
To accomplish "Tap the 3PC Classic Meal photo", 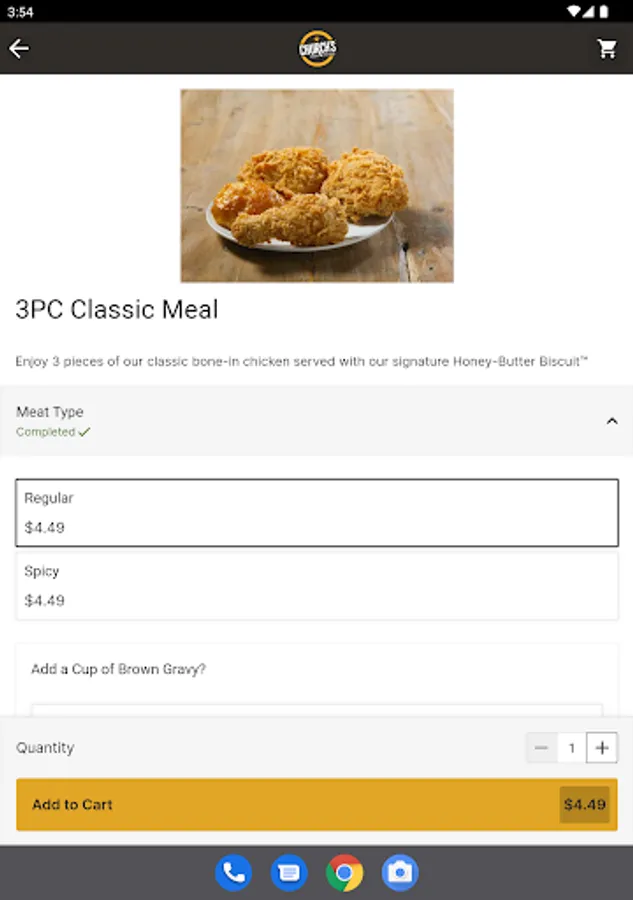I will [317, 185].
